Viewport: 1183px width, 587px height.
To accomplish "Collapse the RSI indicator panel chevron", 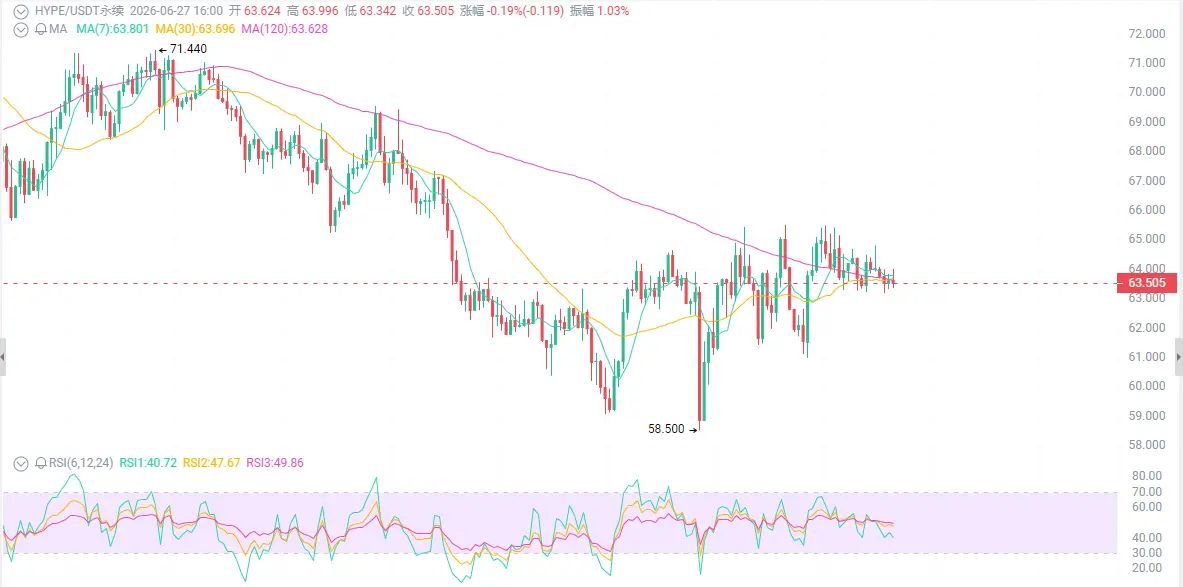I will pos(21,463).
